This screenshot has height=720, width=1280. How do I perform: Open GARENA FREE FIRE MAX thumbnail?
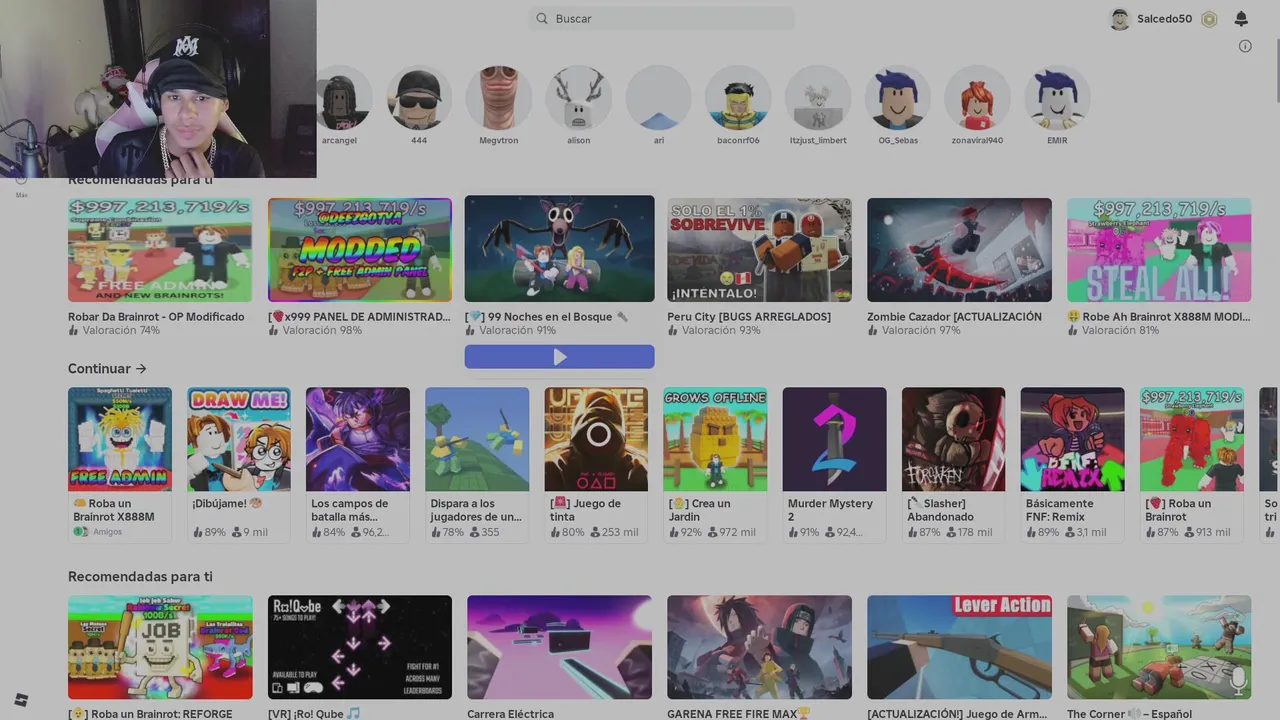(760, 648)
